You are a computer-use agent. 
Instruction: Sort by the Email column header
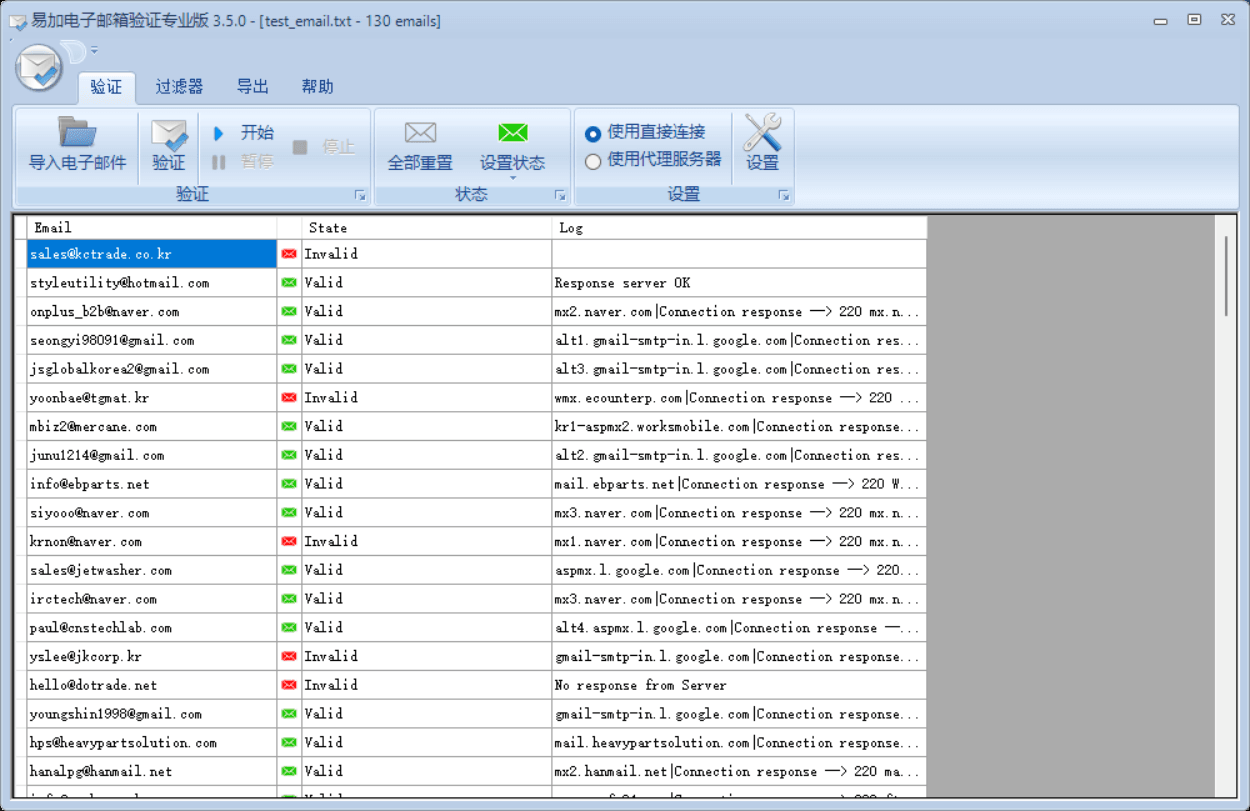(152, 228)
